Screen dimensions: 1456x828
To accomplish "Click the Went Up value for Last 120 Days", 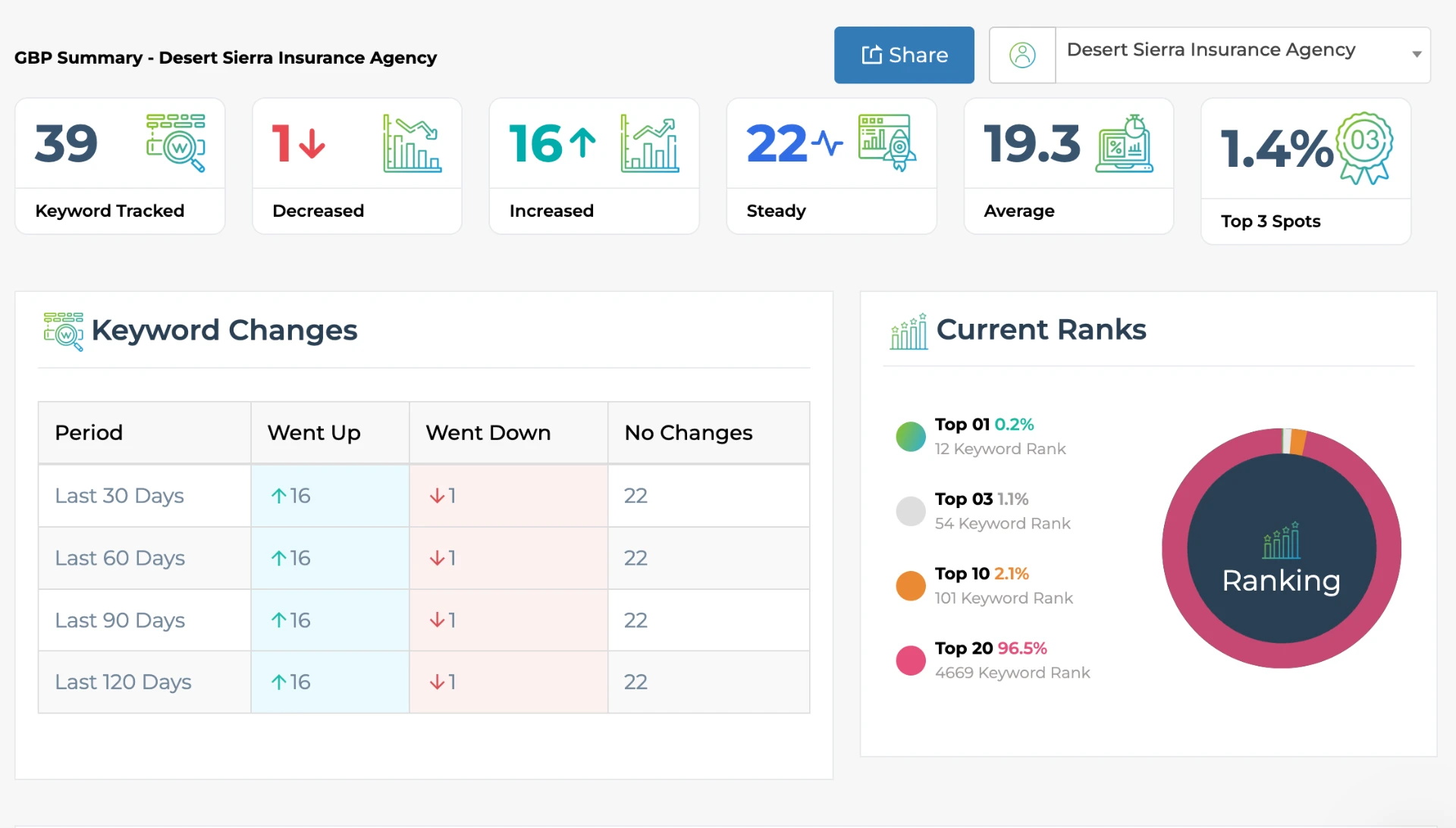I will tap(290, 682).
